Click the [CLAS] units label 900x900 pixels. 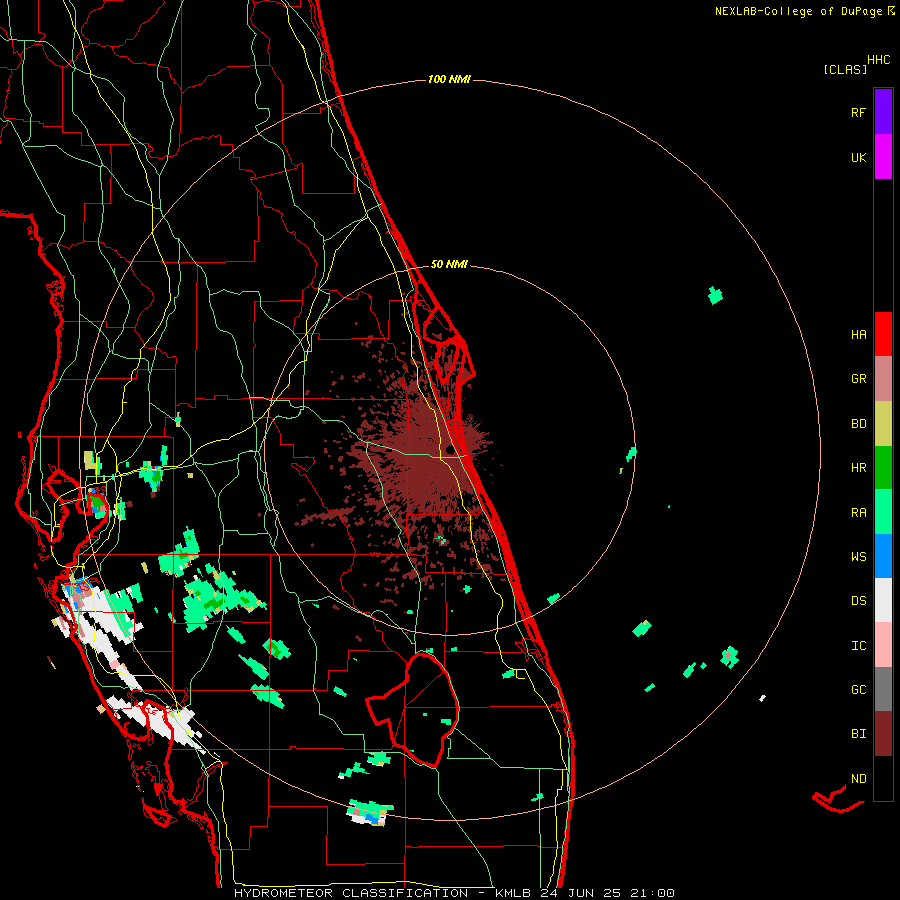click(845, 69)
